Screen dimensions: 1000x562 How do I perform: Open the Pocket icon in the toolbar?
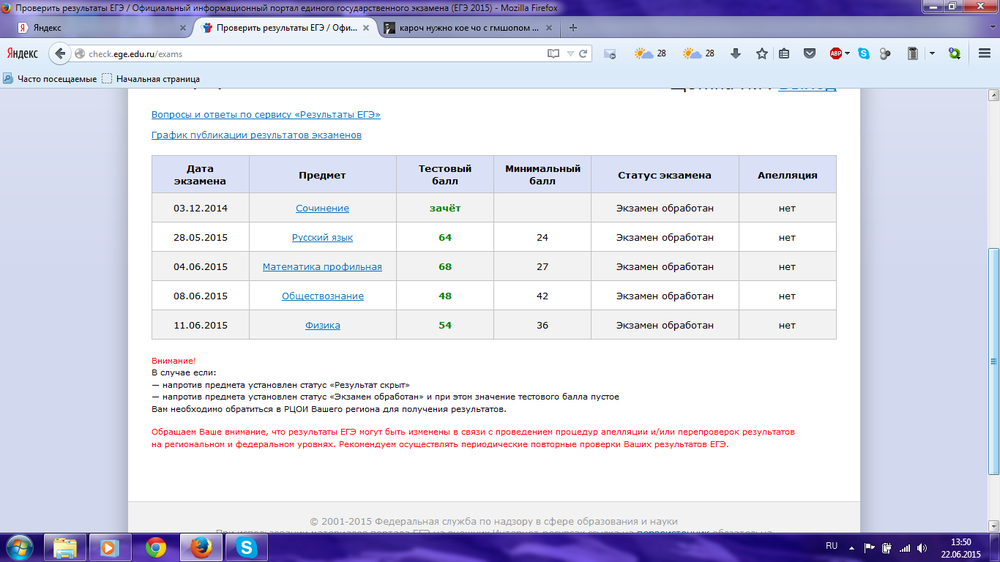tap(810, 53)
